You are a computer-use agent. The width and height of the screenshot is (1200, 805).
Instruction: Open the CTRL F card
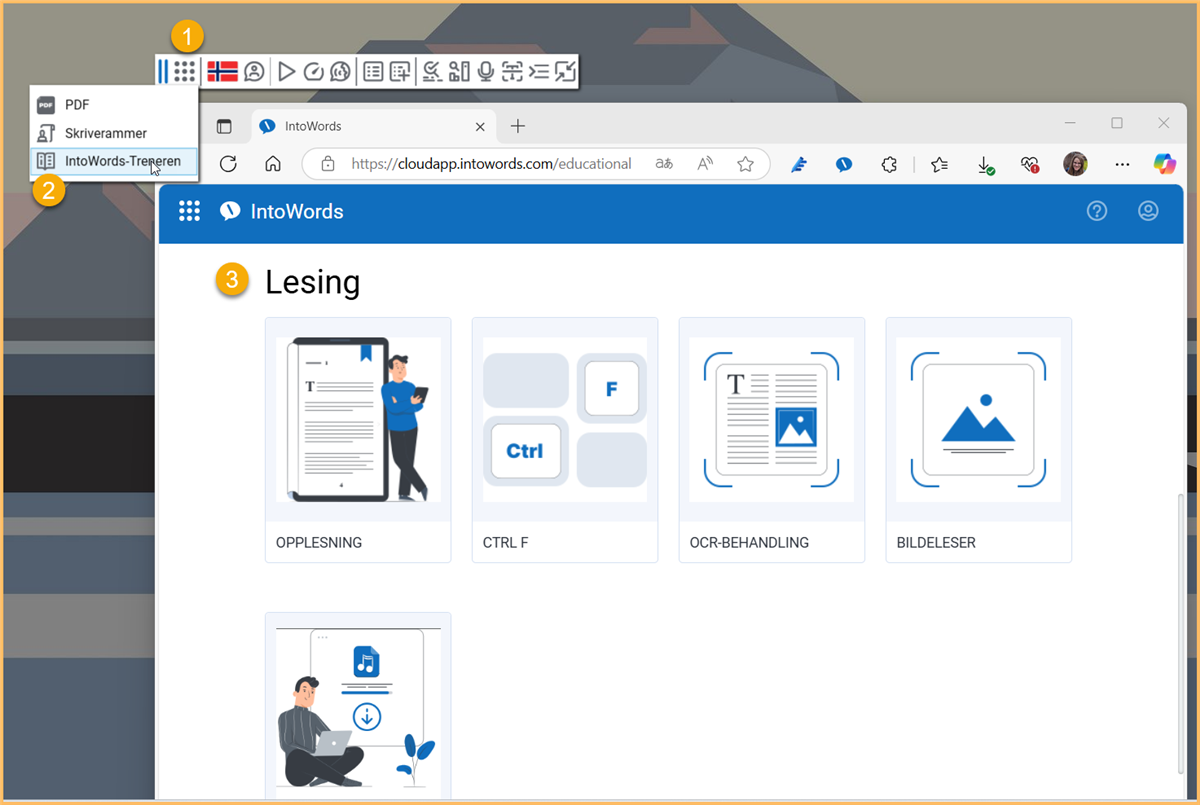click(x=565, y=440)
